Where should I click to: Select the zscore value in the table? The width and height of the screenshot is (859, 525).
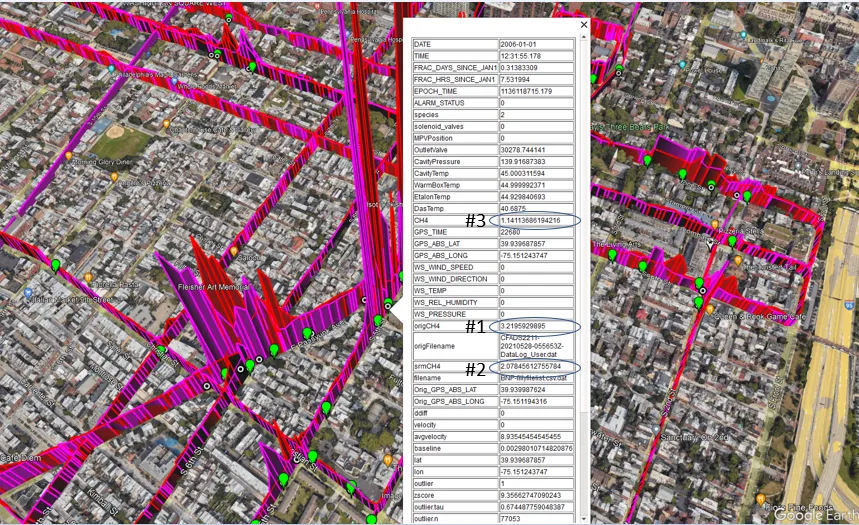pyautogui.click(x=536, y=494)
